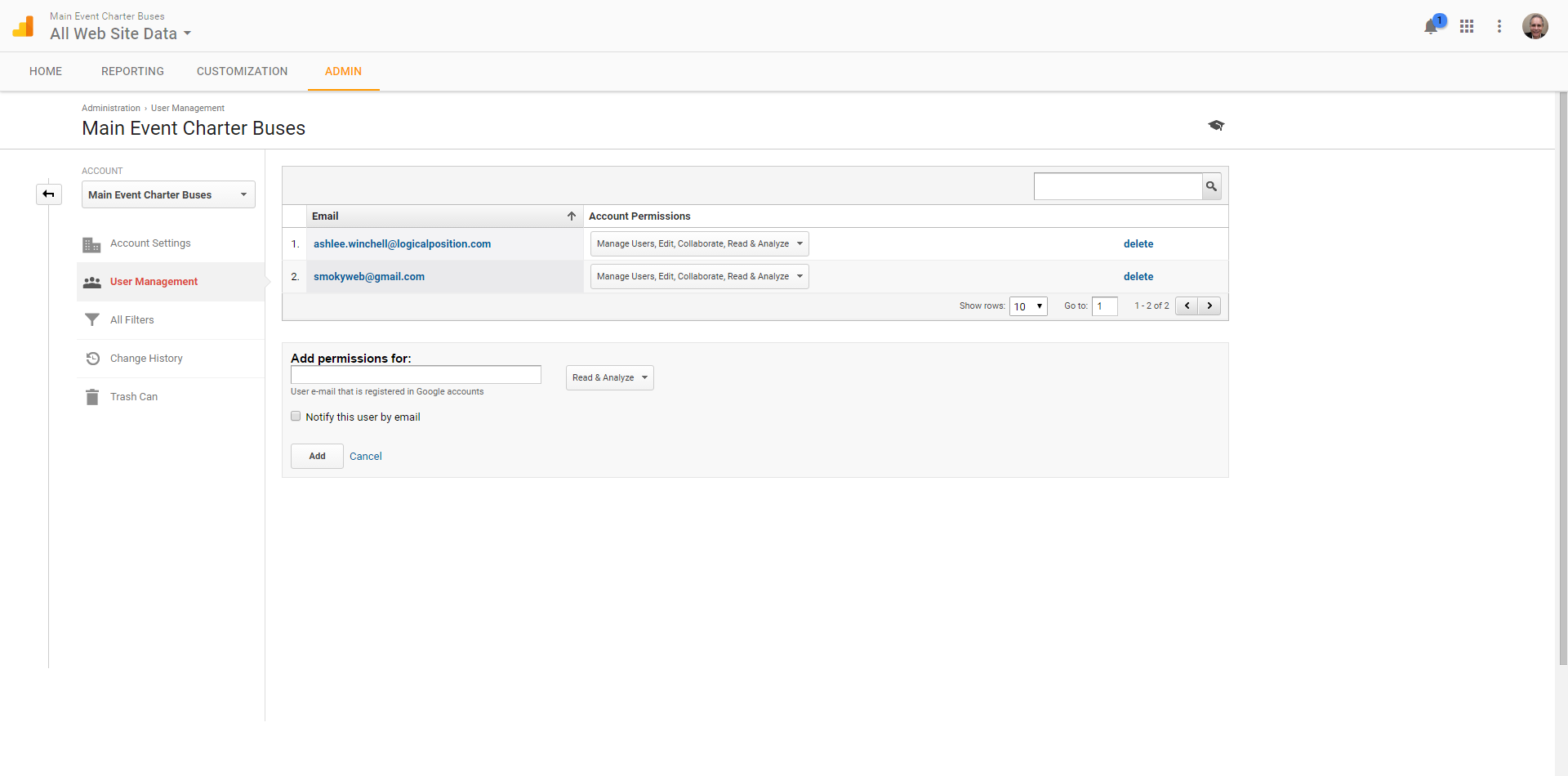Click the page vertical scrollbar
1568x776 pixels.
click(1563, 378)
